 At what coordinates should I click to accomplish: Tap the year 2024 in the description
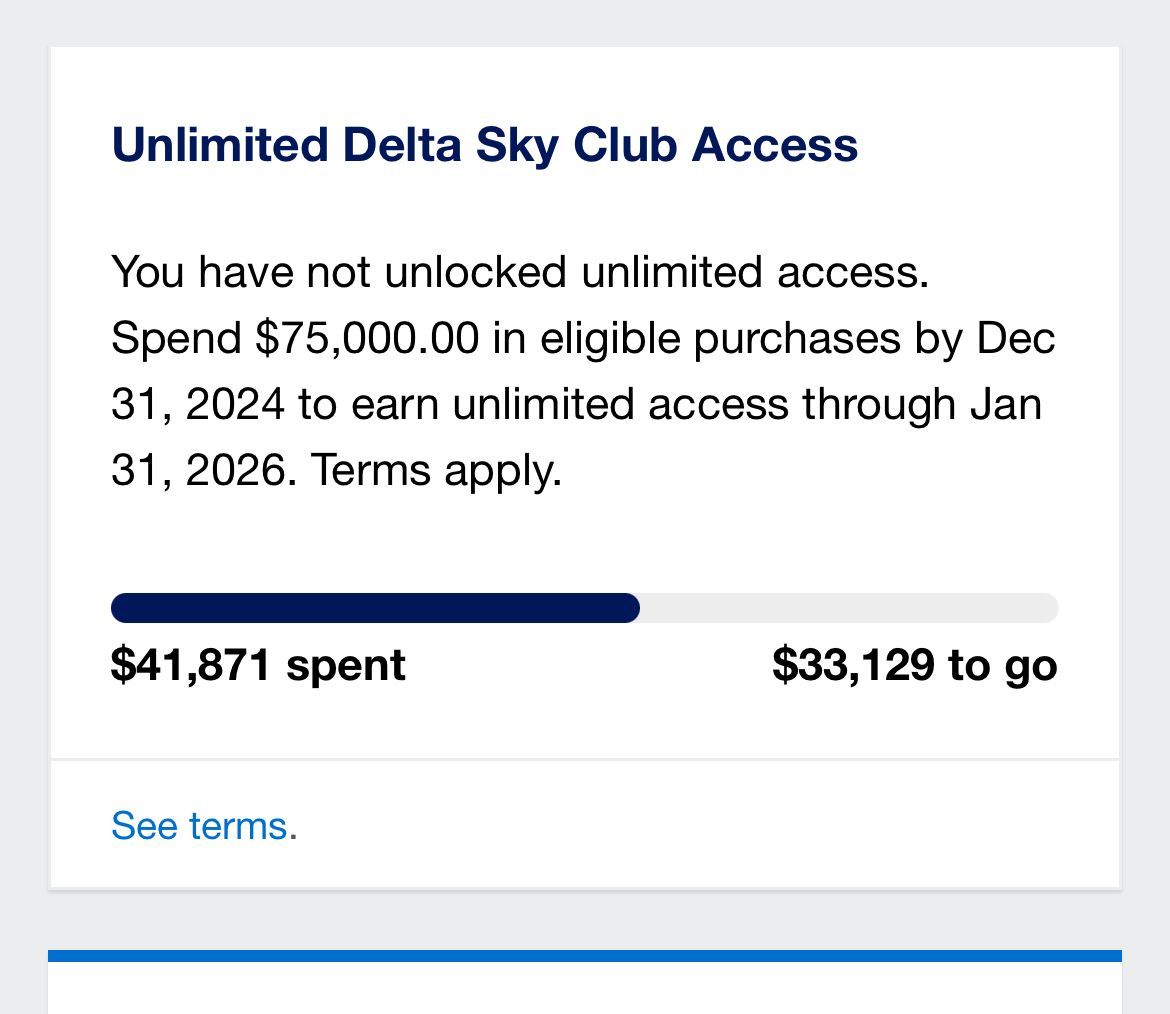pyautogui.click(x=235, y=404)
